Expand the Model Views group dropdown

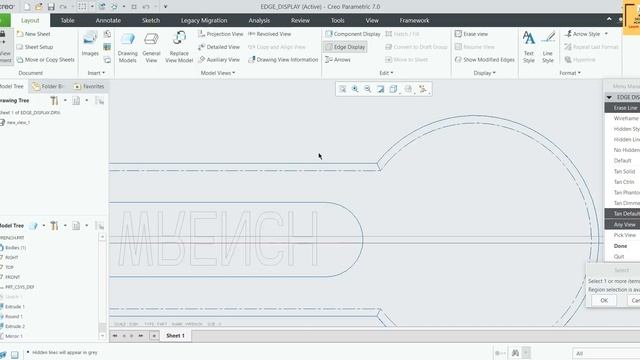point(218,73)
